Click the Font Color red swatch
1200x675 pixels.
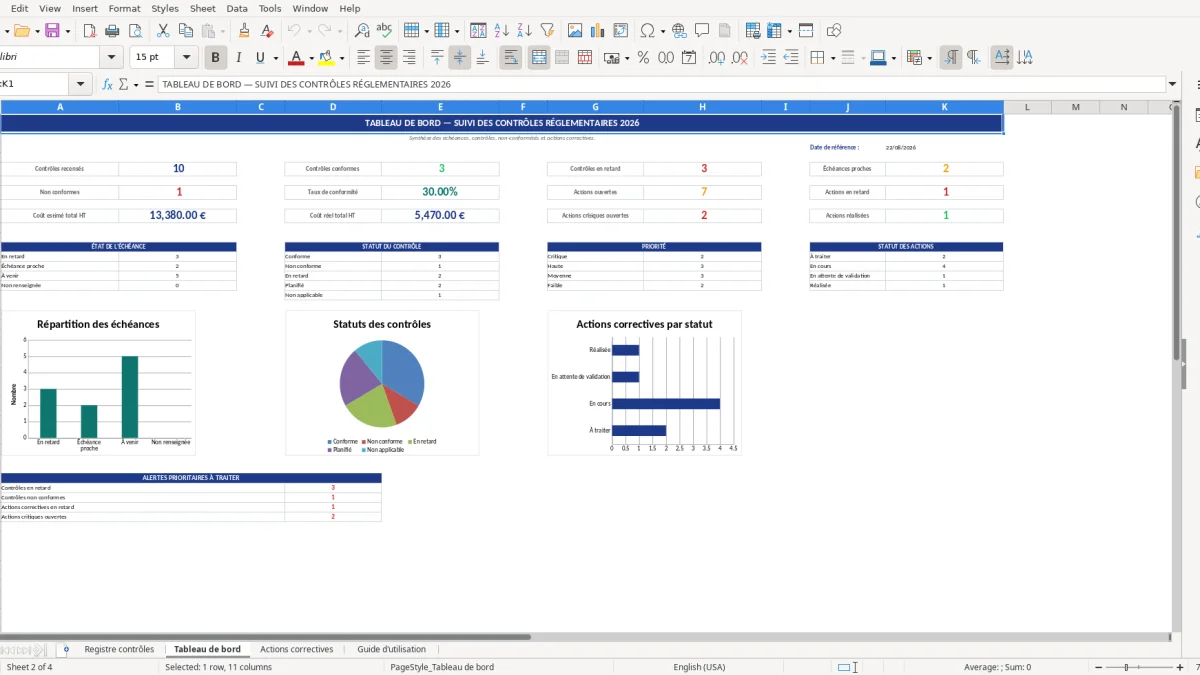pyautogui.click(x=294, y=58)
